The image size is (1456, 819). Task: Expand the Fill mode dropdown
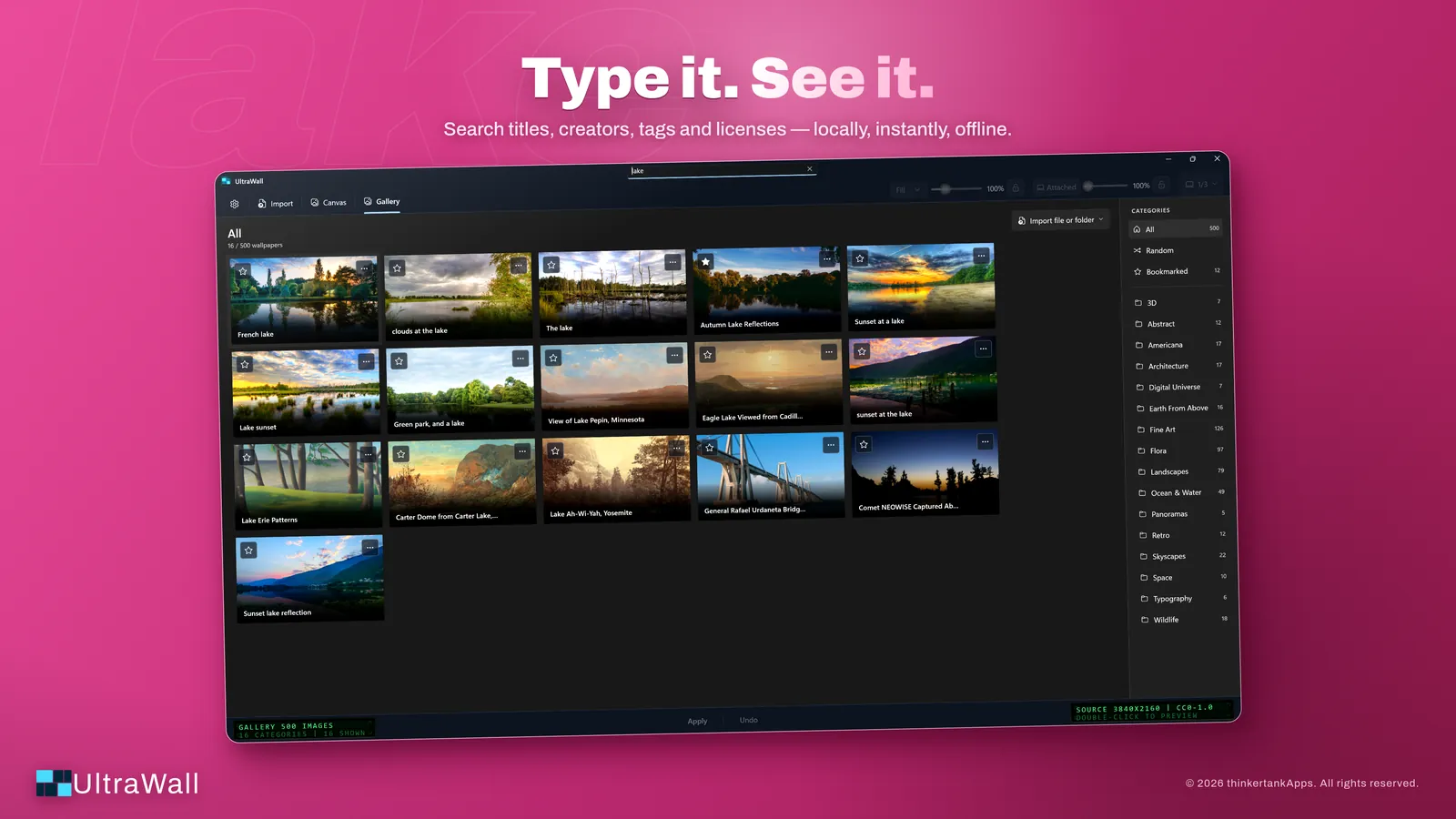pos(908,189)
